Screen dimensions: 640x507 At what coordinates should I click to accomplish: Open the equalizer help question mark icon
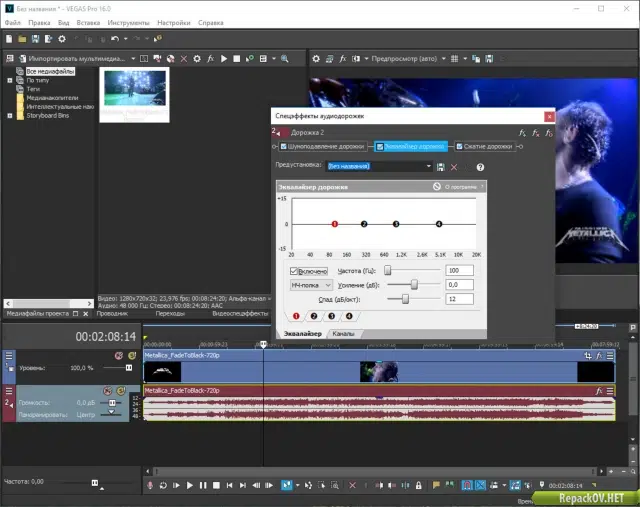click(480, 167)
